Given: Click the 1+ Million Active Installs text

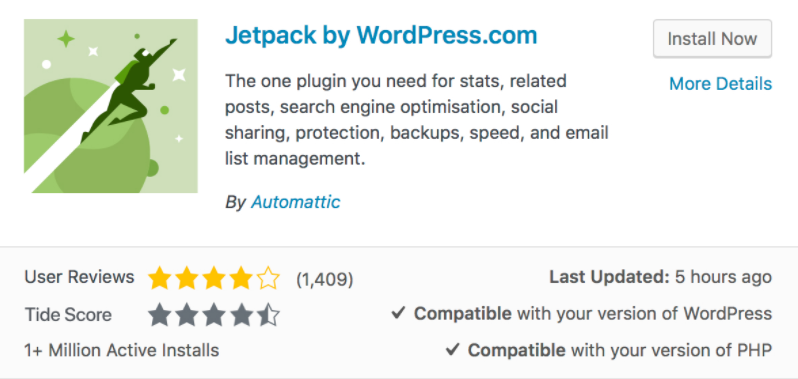Looking at the screenshot, I should (122, 350).
